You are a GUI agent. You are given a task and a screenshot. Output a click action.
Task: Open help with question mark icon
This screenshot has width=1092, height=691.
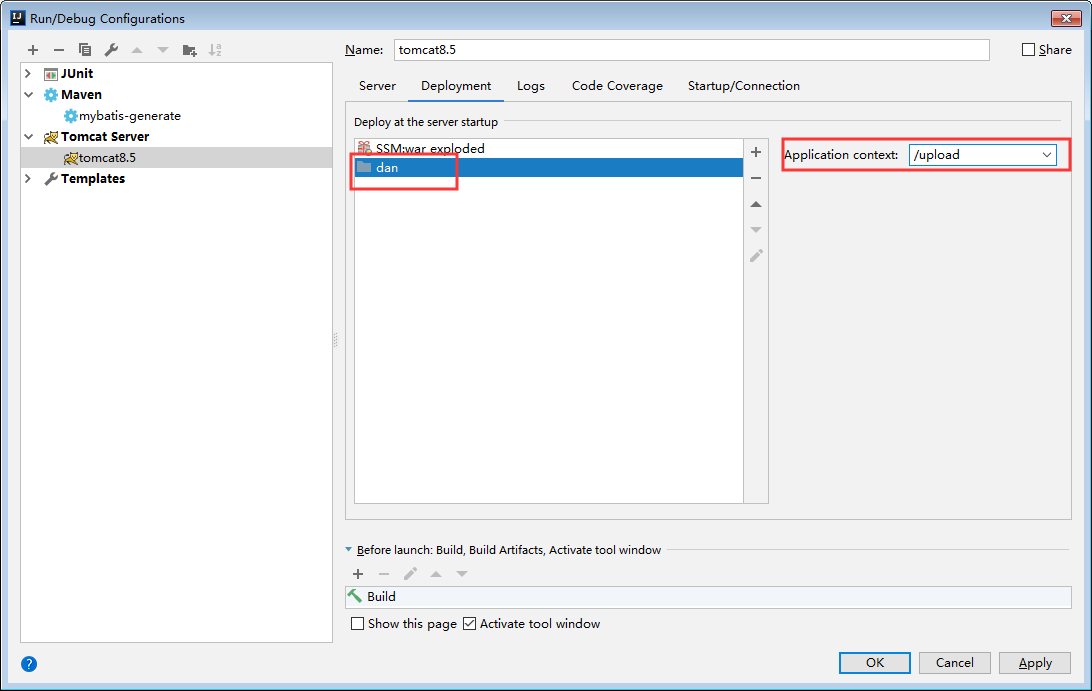29,664
